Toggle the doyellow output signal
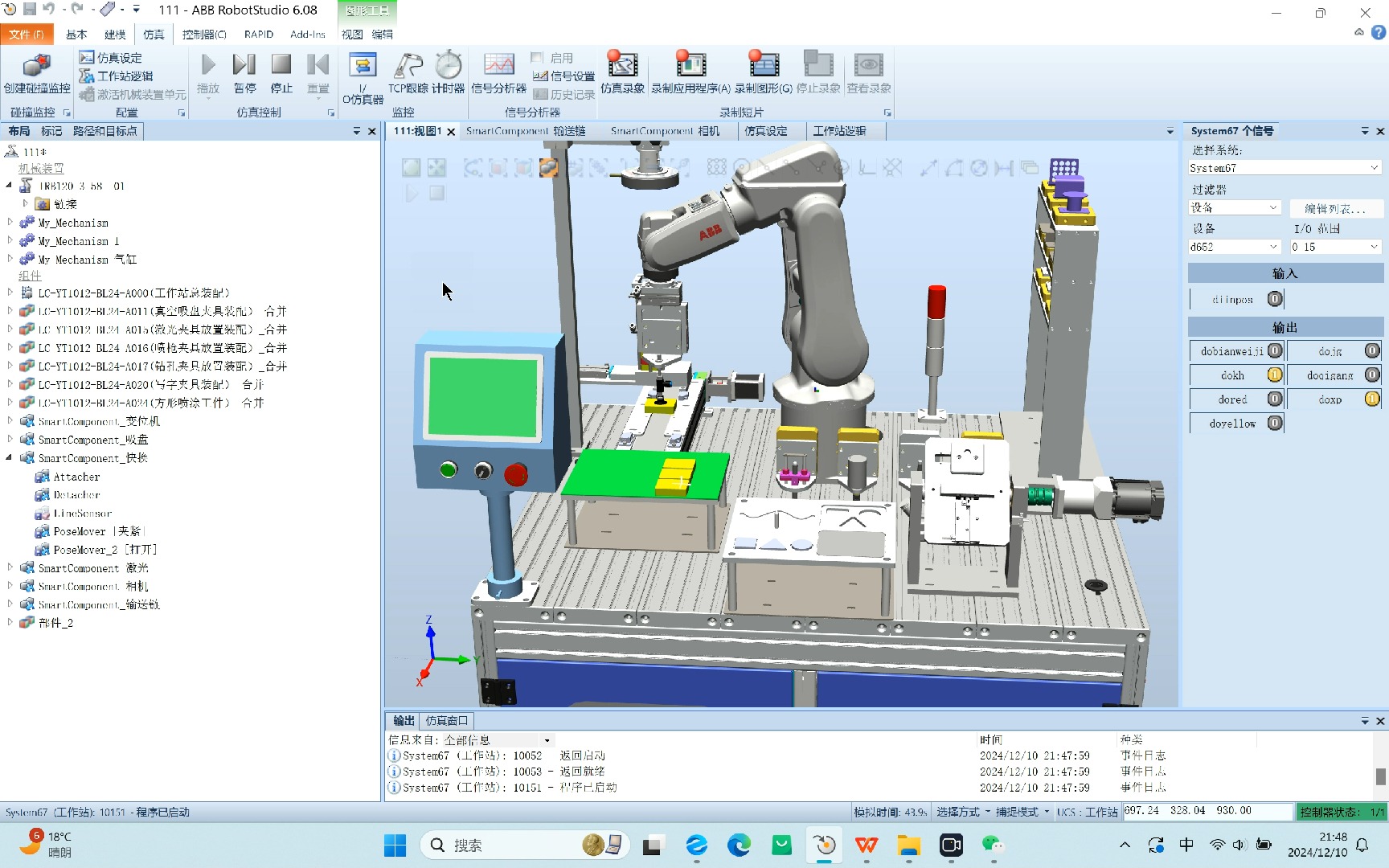 (1275, 423)
